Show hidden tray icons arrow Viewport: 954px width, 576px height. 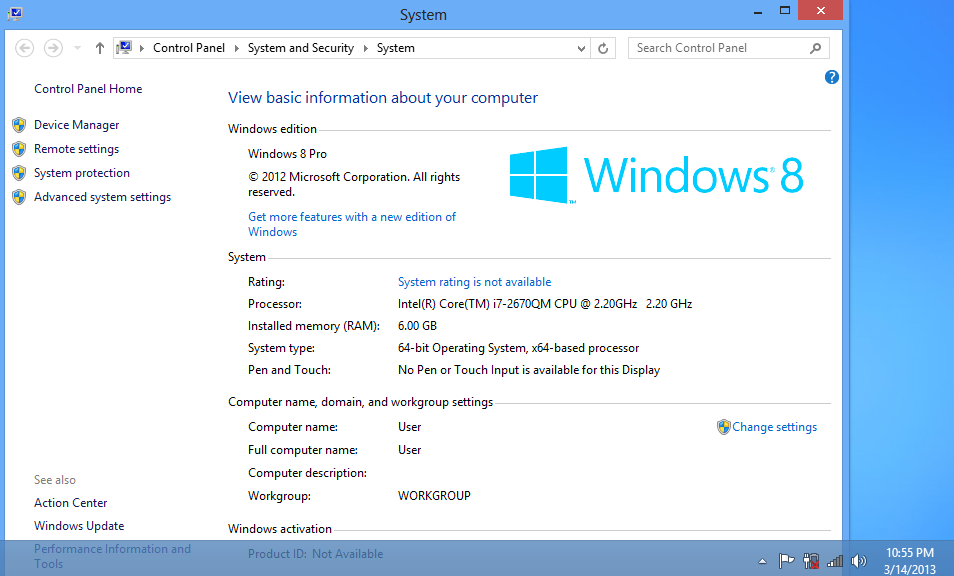[763, 561]
